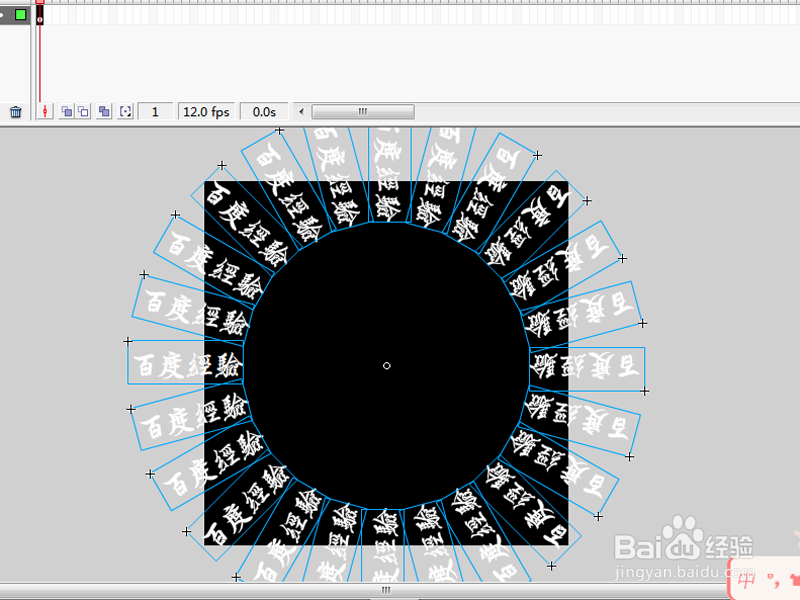Enable Onion Skin Outlines mode

pos(84,111)
